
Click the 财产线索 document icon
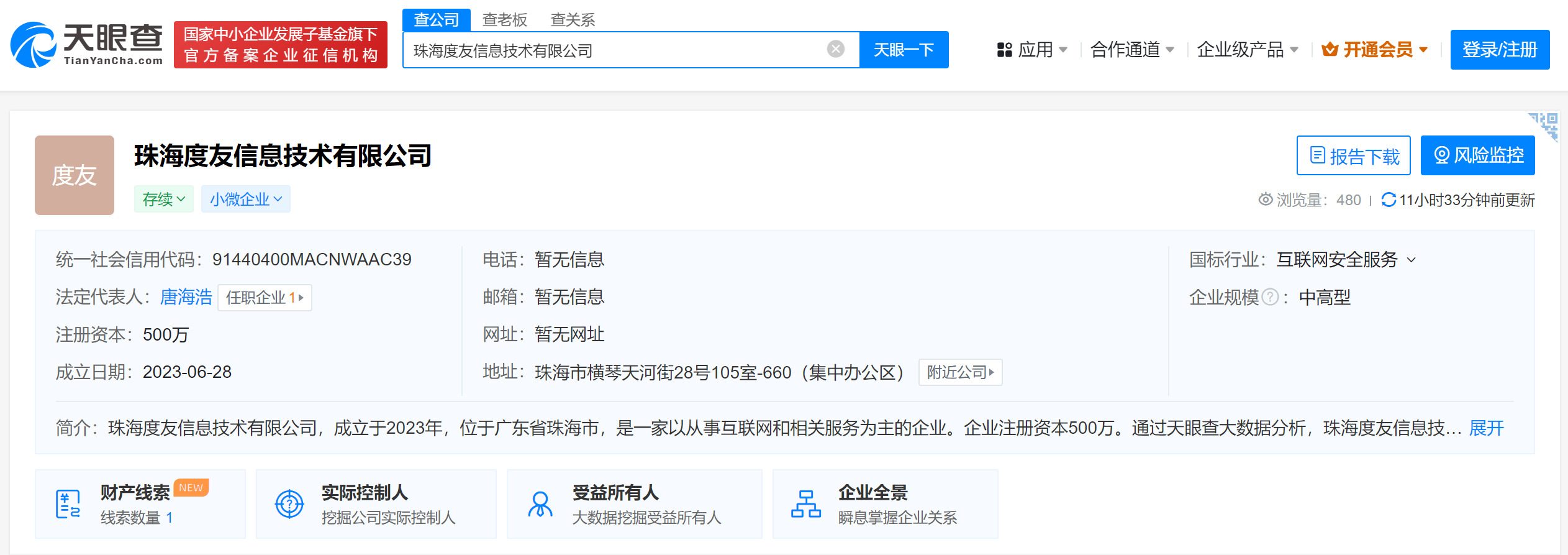click(x=68, y=504)
